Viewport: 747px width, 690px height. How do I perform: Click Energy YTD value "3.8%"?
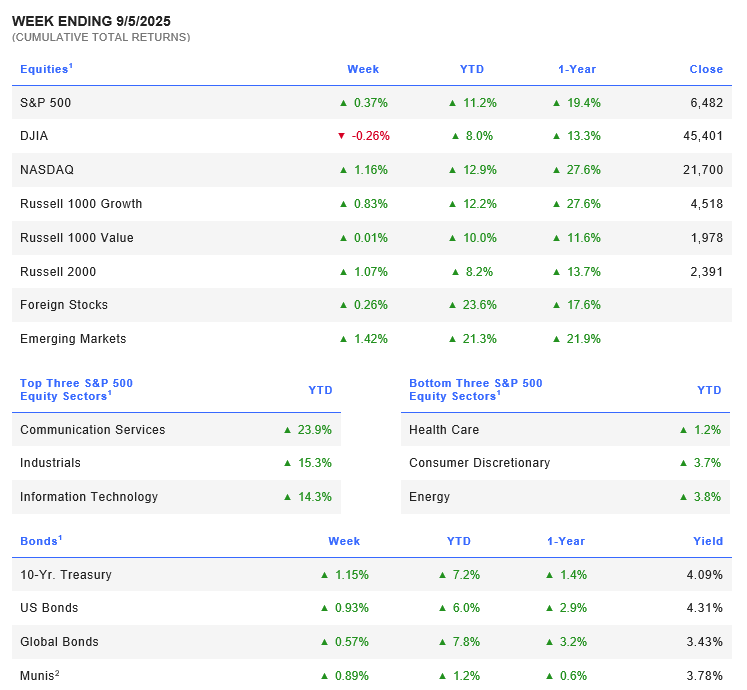(x=707, y=497)
